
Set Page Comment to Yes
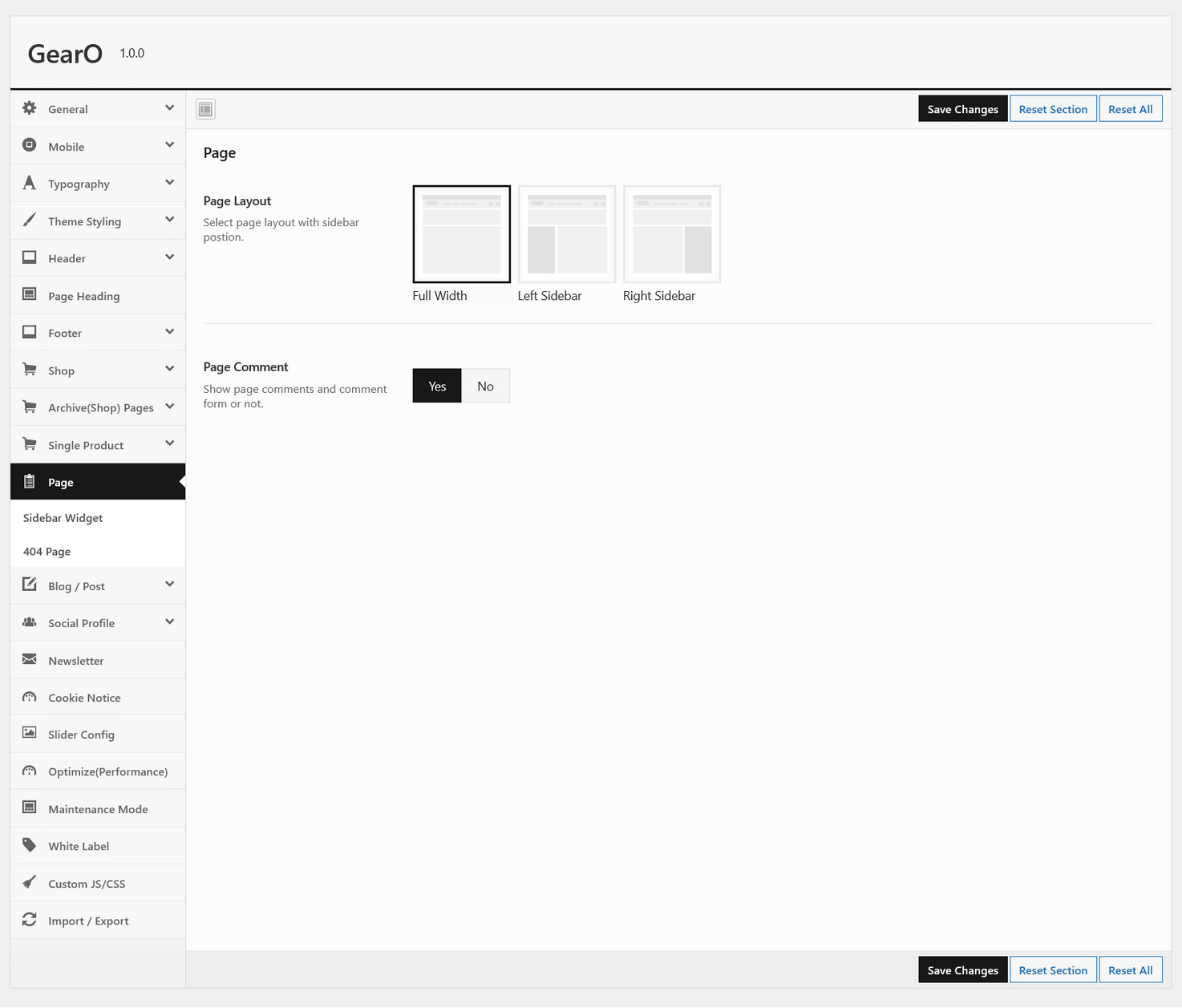(437, 386)
